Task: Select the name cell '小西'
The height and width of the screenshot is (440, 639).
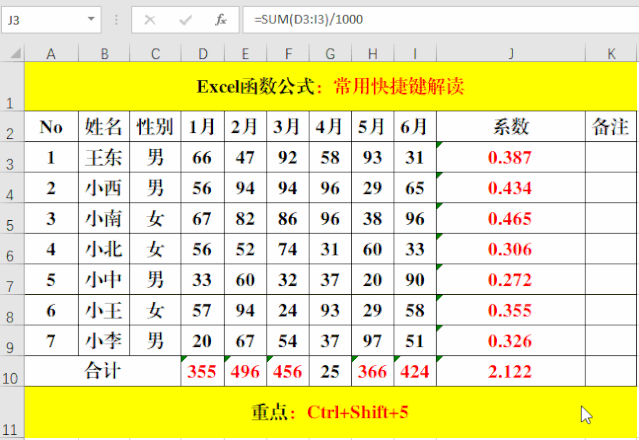Action: coord(104,188)
